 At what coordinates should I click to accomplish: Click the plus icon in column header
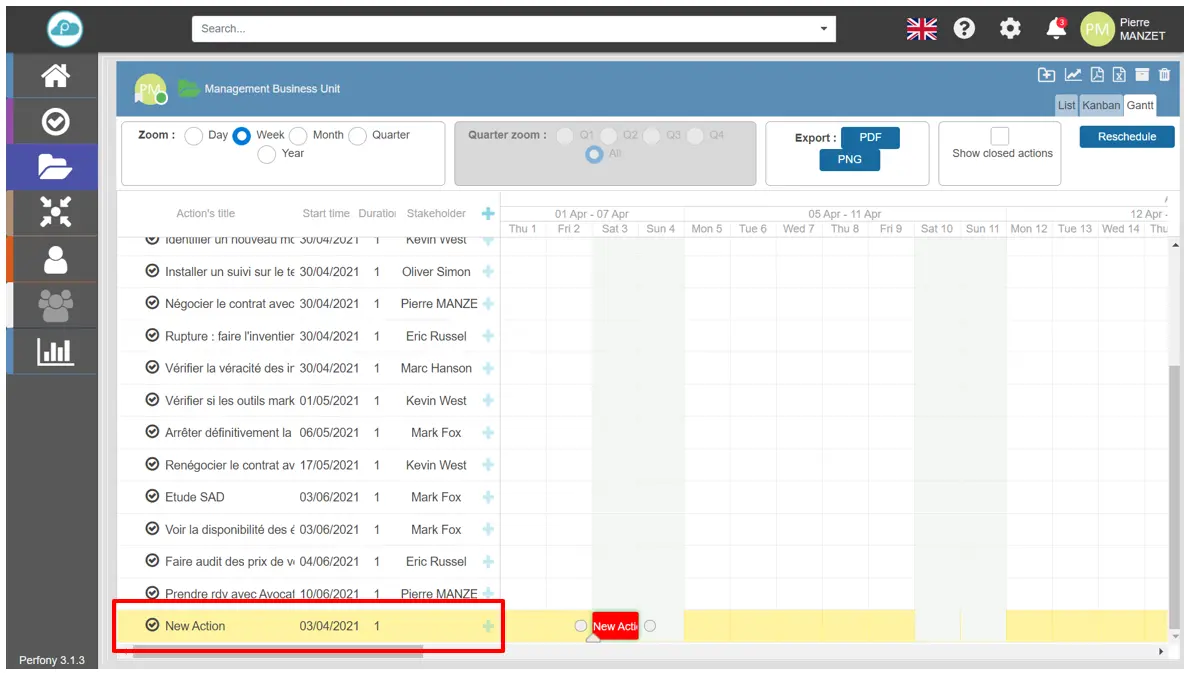tap(488, 213)
